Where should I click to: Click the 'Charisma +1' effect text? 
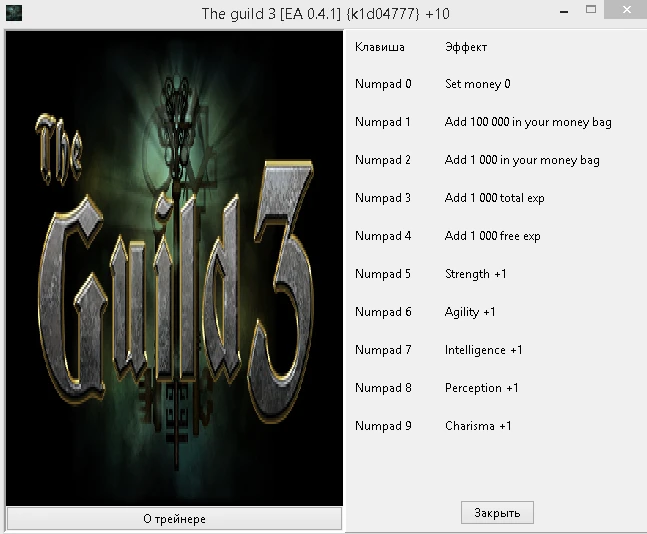[x=478, y=425]
